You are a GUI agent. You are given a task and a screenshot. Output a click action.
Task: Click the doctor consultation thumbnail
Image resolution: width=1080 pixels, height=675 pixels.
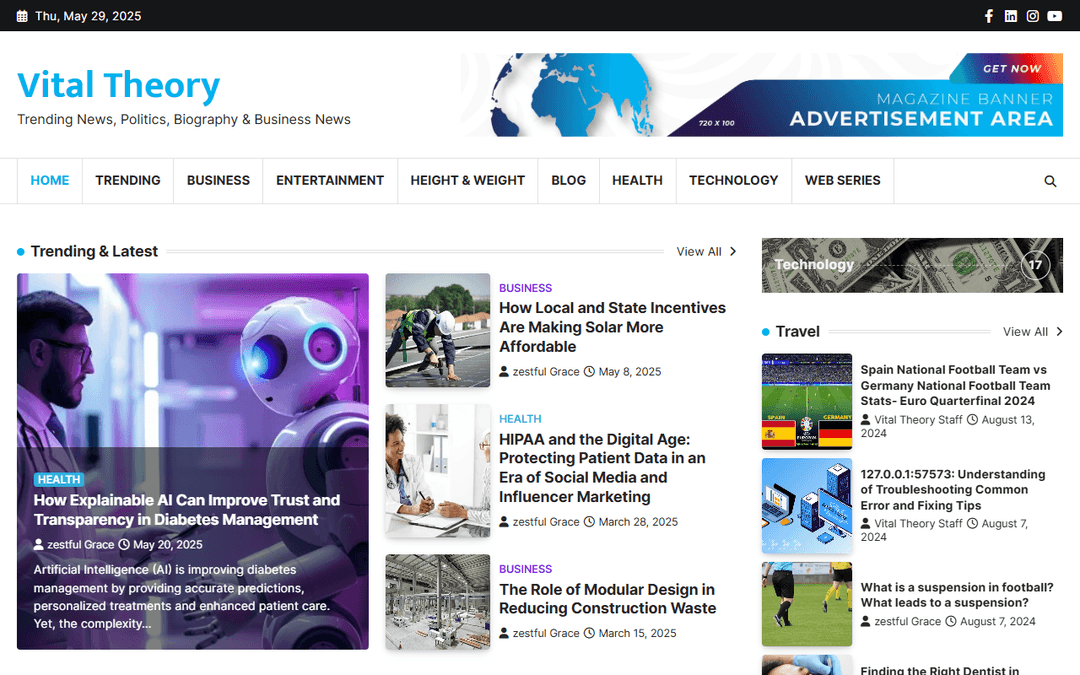click(437, 470)
